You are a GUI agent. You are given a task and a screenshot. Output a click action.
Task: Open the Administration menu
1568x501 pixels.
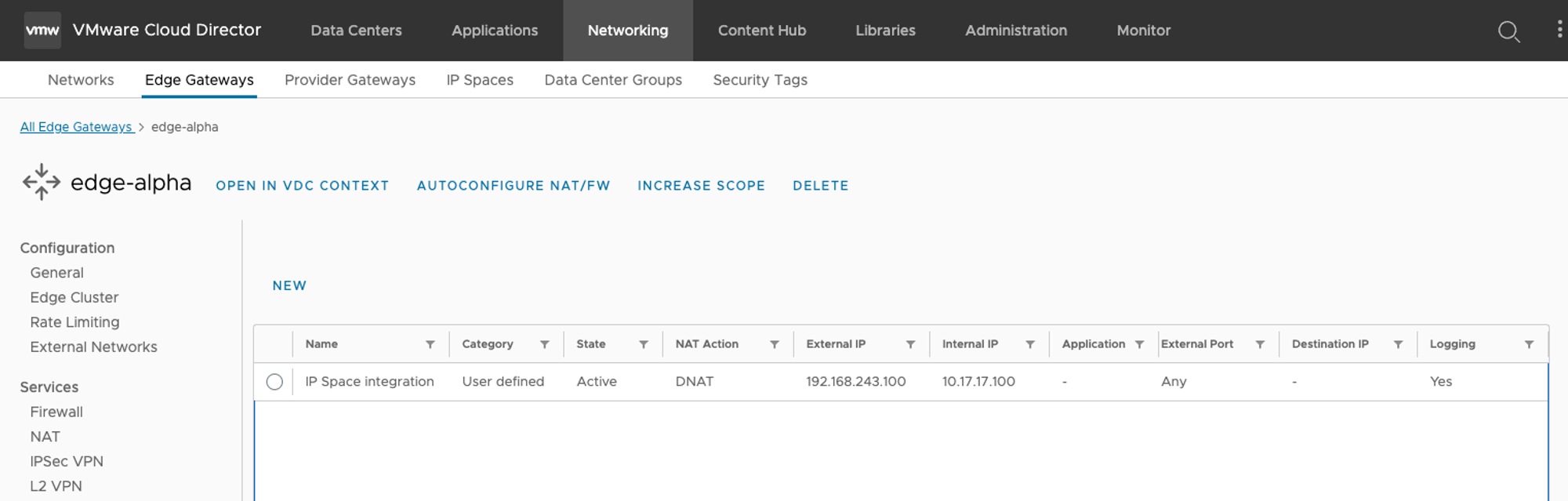pos(1015,31)
